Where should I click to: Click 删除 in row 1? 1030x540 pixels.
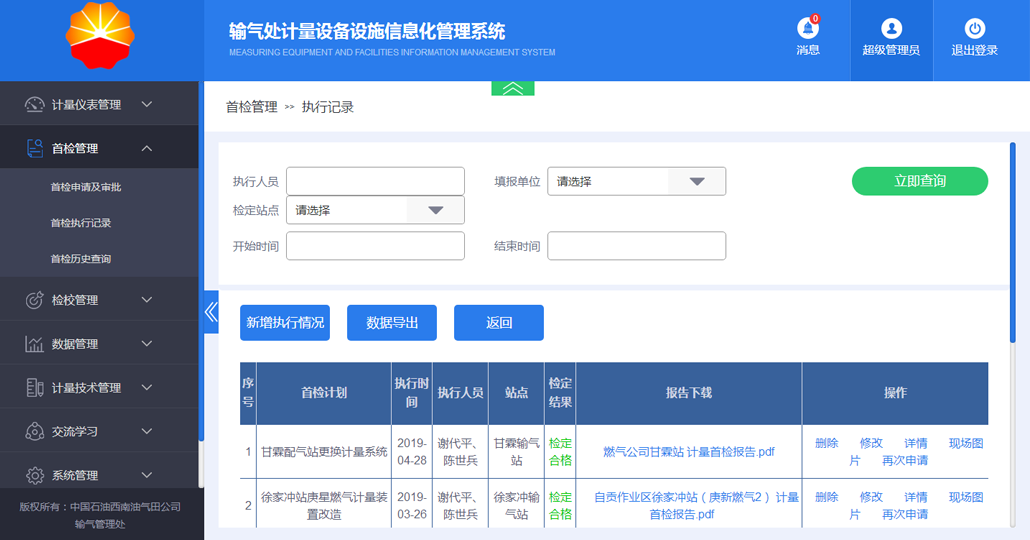827,443
